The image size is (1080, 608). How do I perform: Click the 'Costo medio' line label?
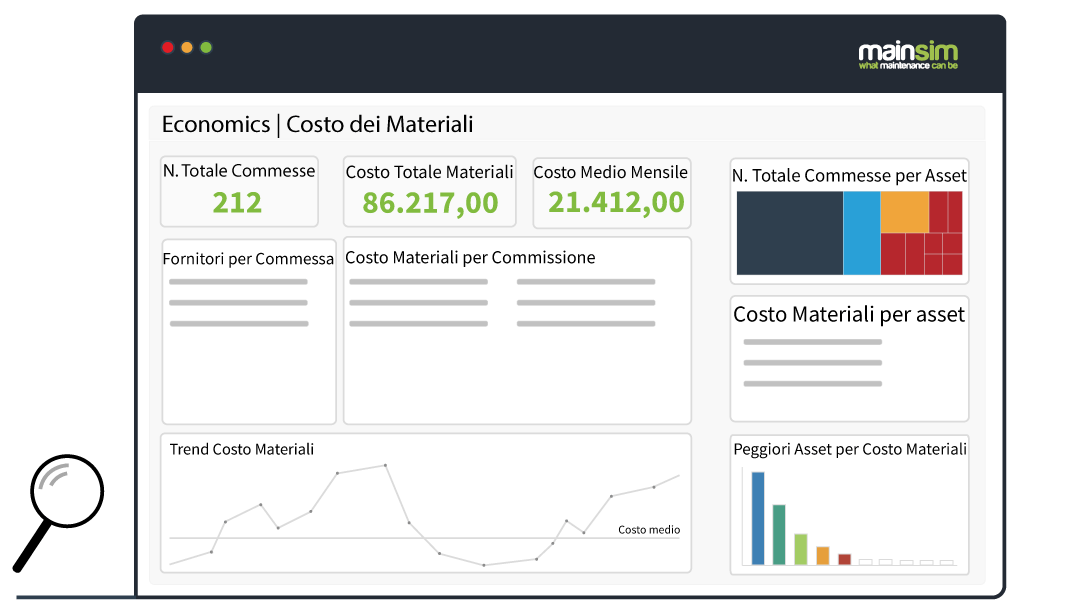649,530
